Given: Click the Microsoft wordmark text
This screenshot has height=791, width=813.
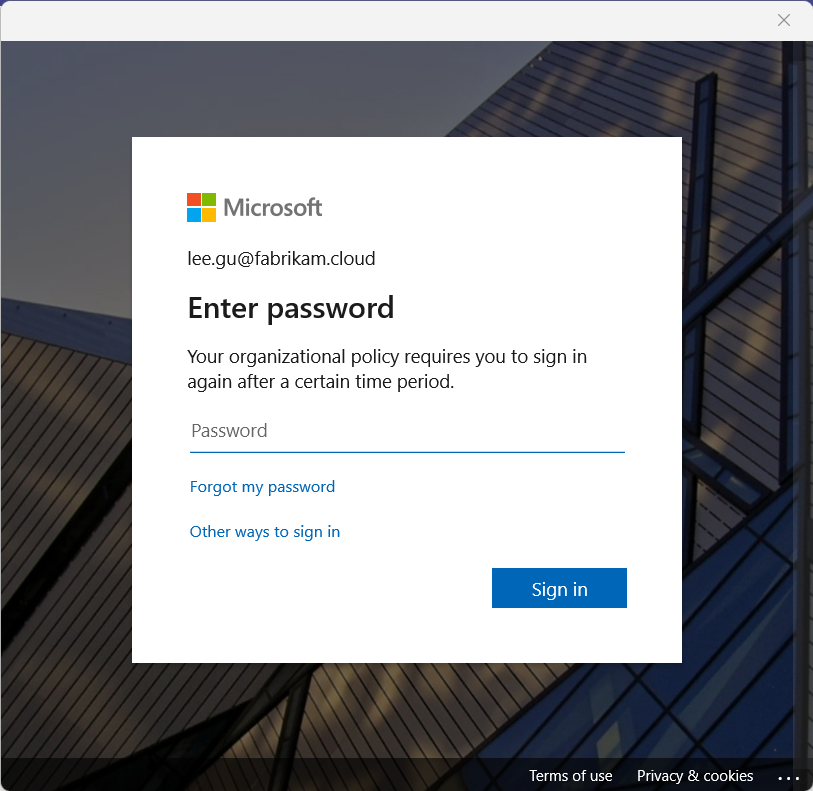Looking at the screenshot, I should point(272,207).
